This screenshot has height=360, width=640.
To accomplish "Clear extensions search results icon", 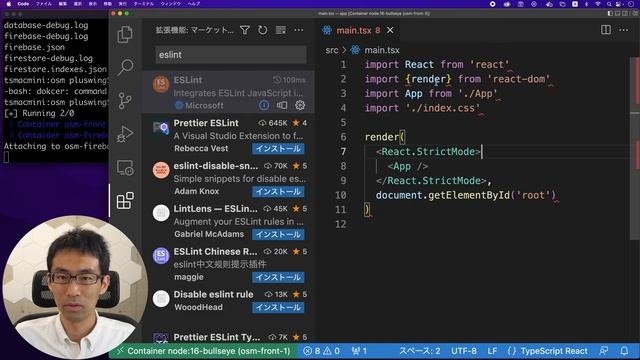I will pyautogui.click(x=281, y=30).
